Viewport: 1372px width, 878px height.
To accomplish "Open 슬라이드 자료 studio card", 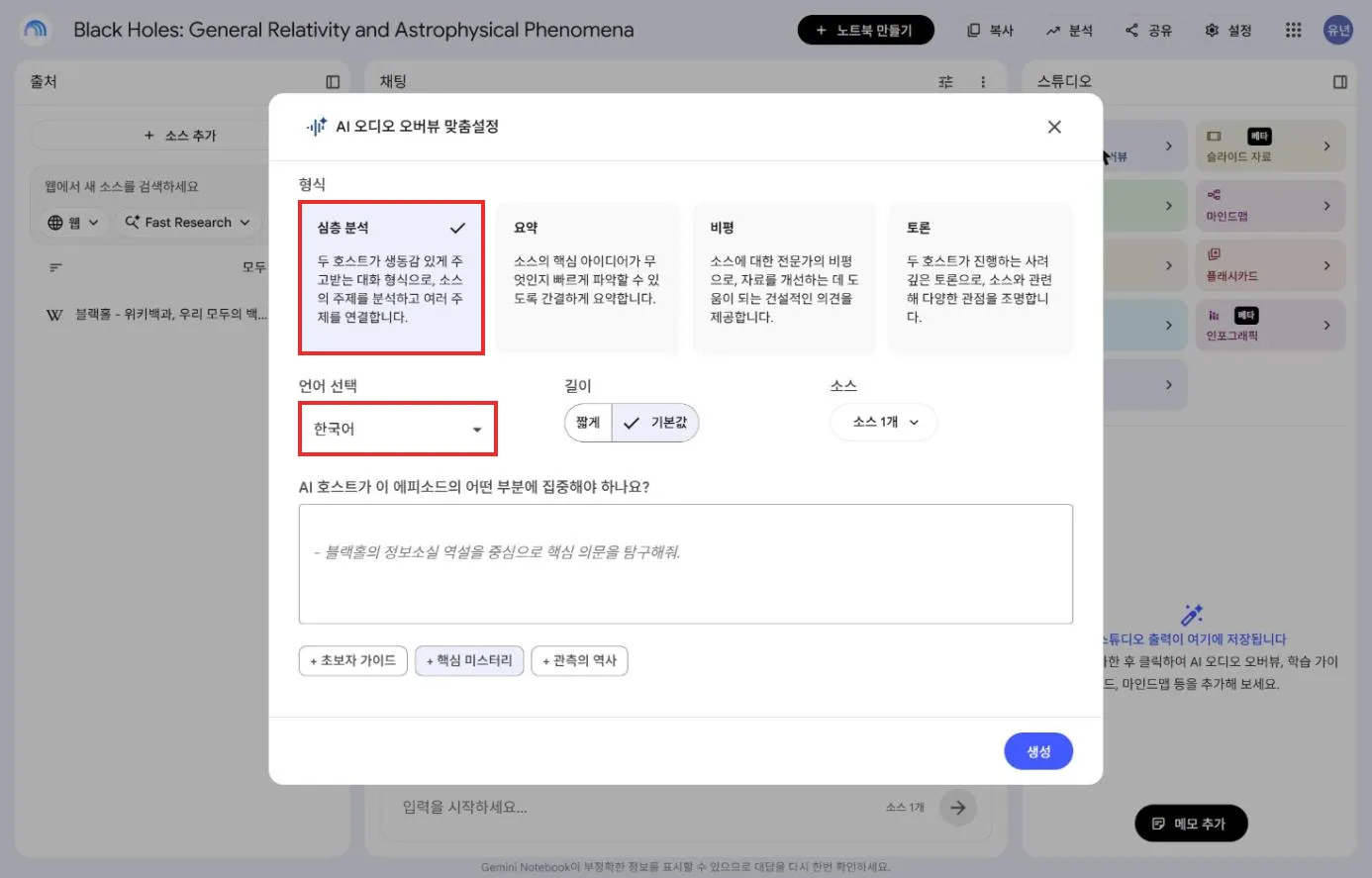I will point(1271,146).
